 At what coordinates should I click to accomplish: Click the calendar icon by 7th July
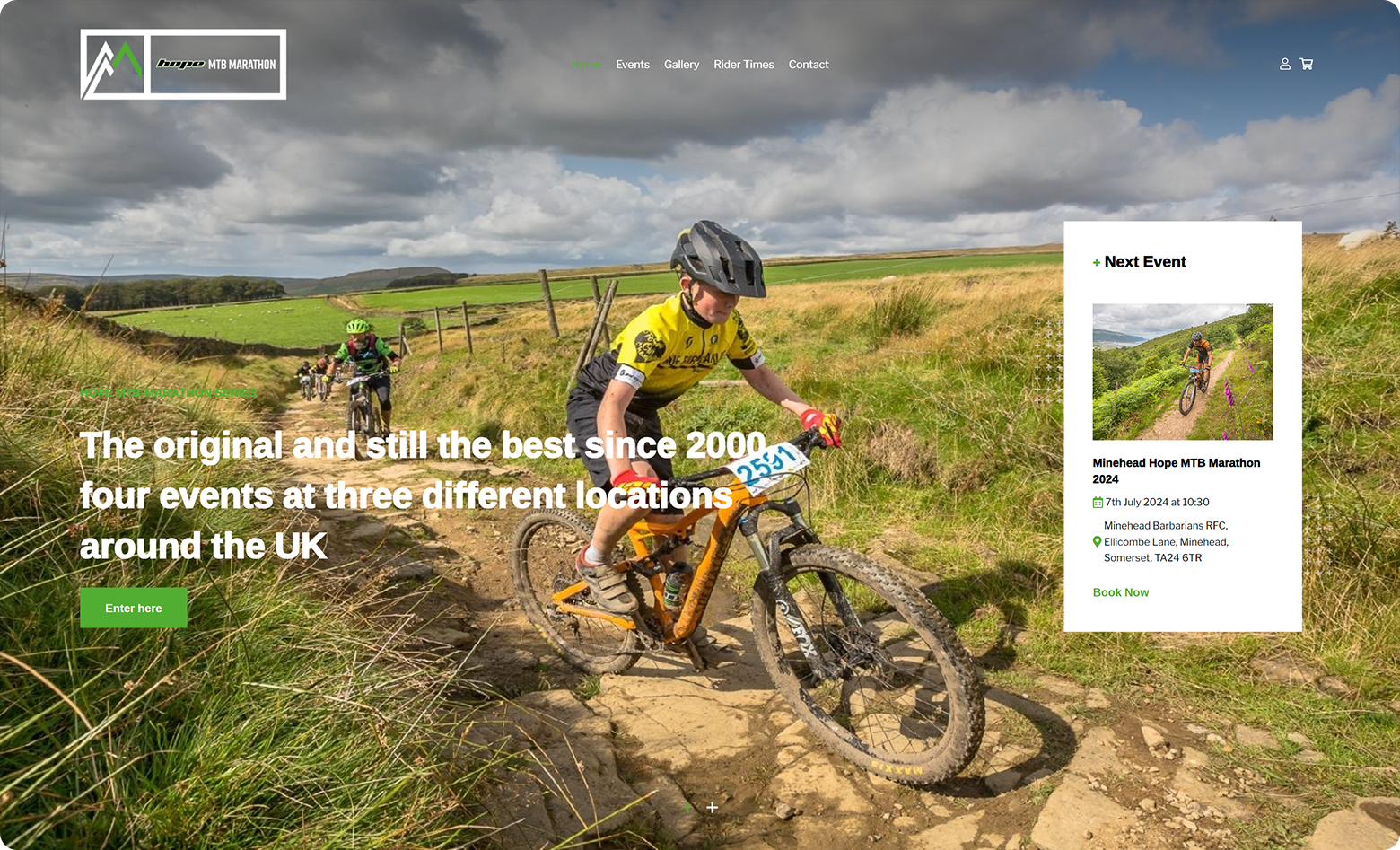tap(1098, 503)
